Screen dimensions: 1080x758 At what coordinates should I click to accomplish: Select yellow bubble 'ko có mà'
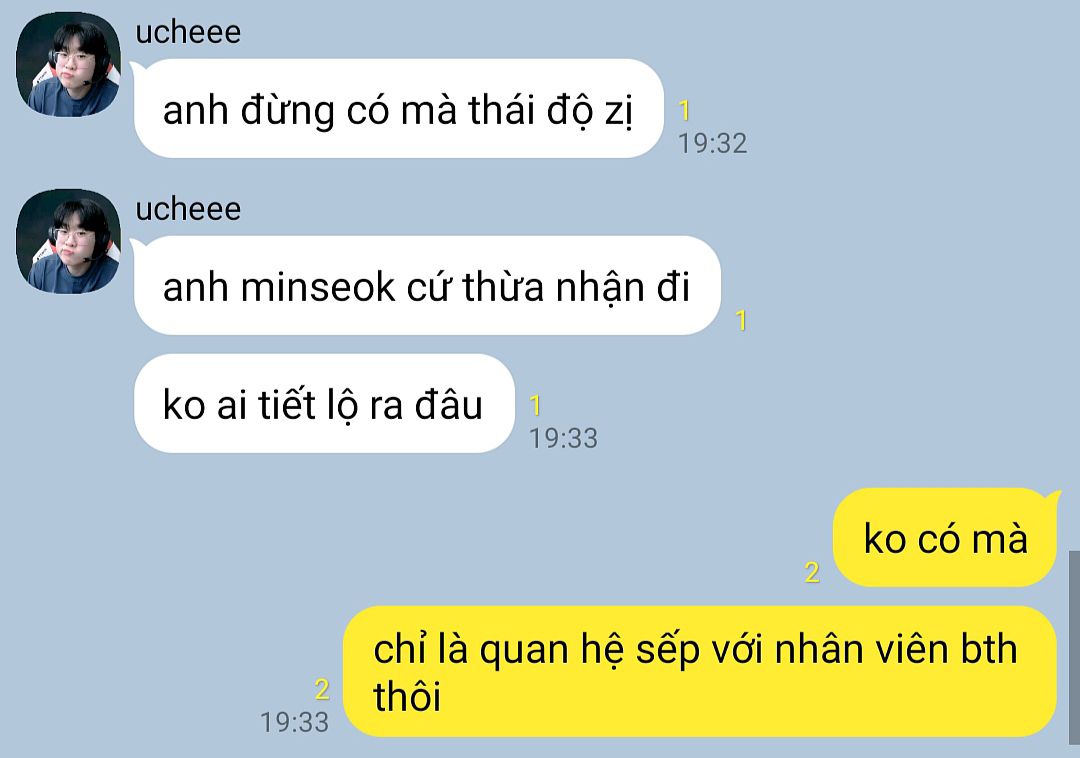point(945,538)
